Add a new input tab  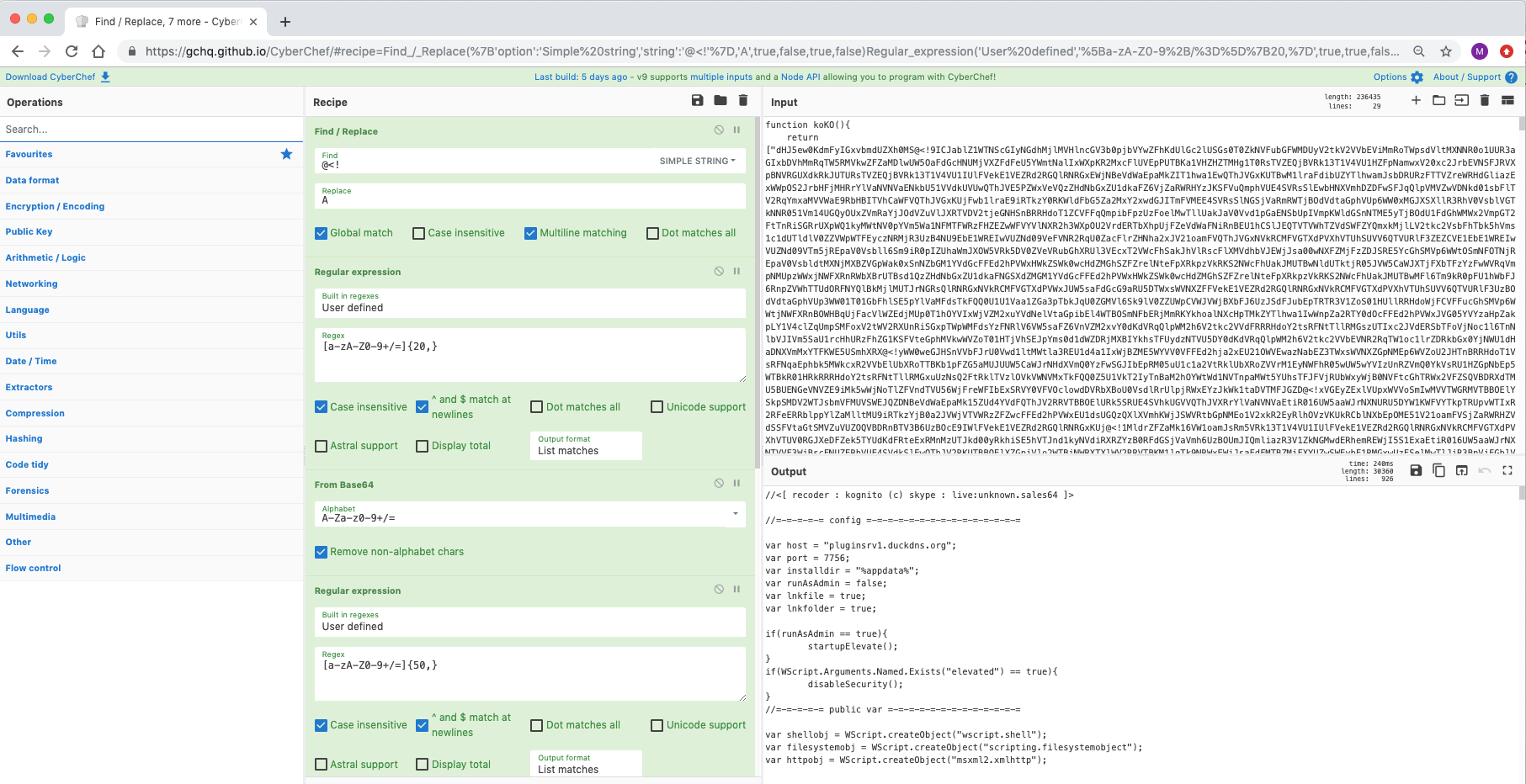[1416, 100]
